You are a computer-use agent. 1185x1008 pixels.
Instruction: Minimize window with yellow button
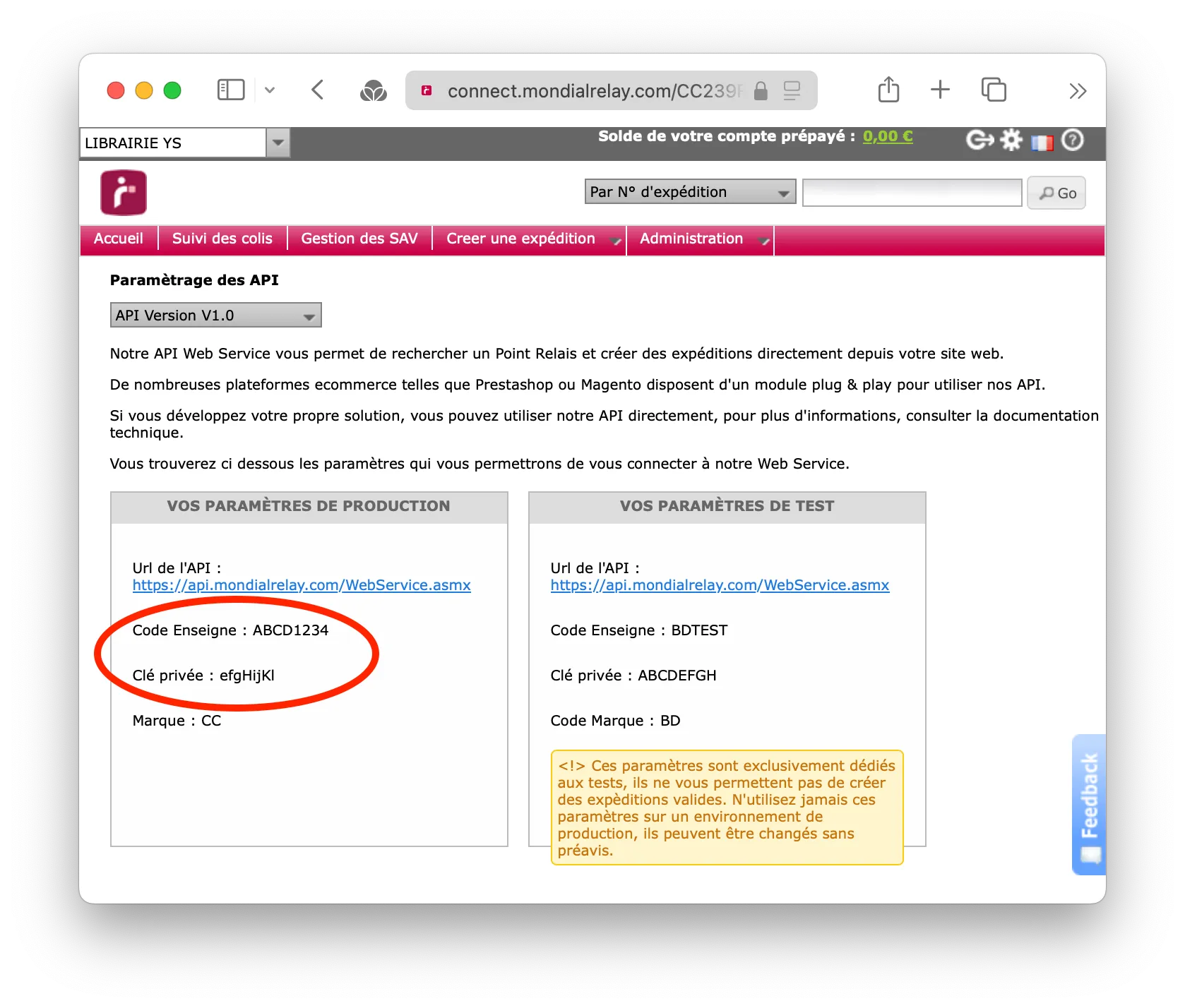(144, 90)
